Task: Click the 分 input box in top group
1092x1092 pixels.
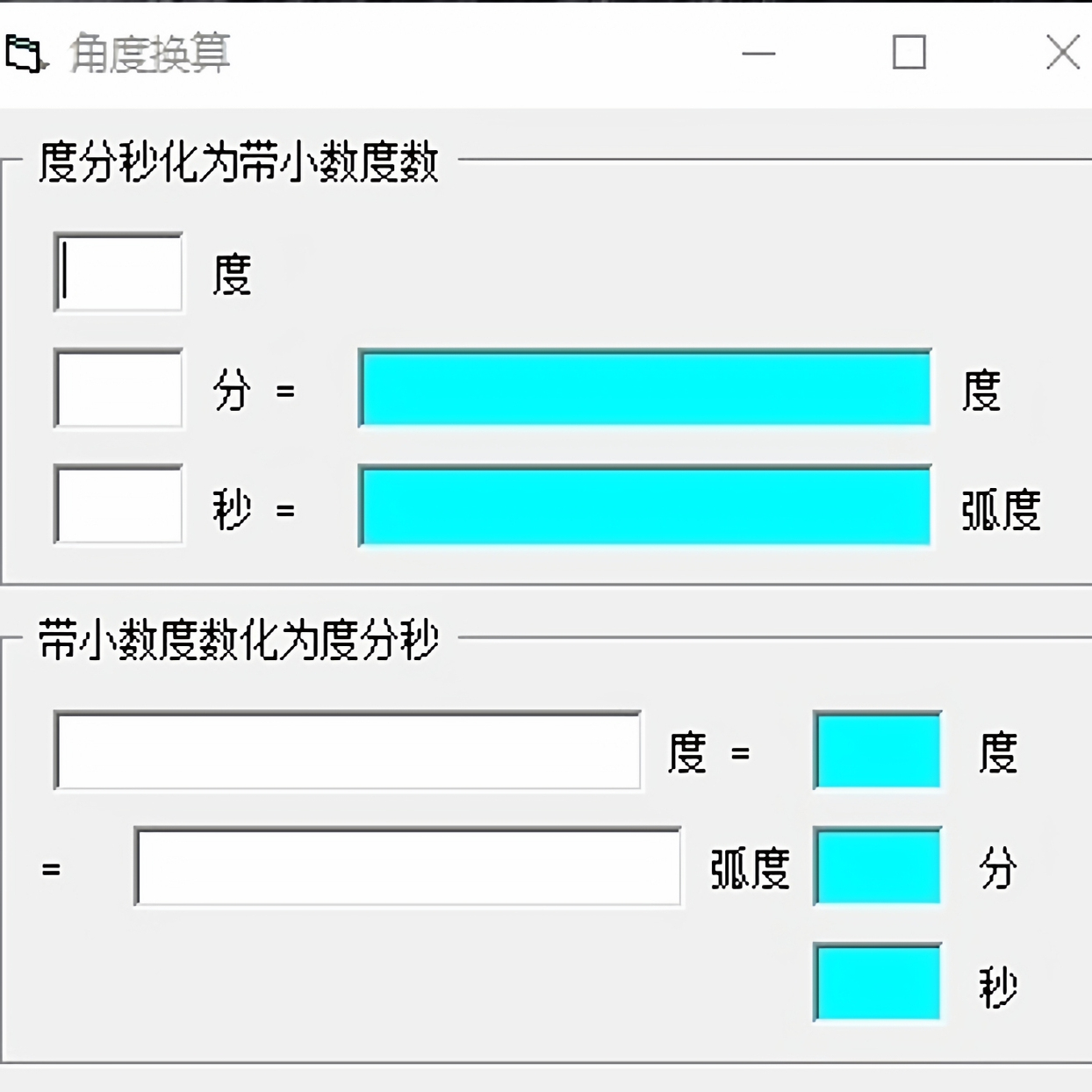Action: click(119, 389)
